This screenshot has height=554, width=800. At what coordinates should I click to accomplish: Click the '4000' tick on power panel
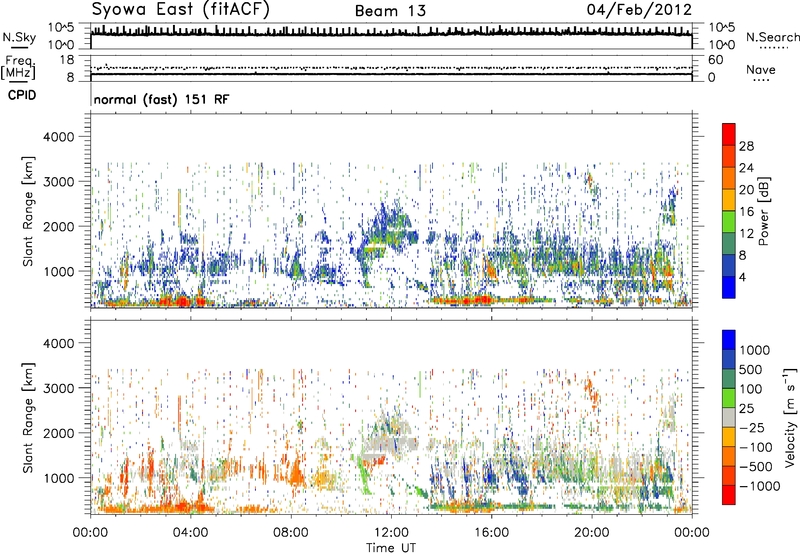[58, 137]
